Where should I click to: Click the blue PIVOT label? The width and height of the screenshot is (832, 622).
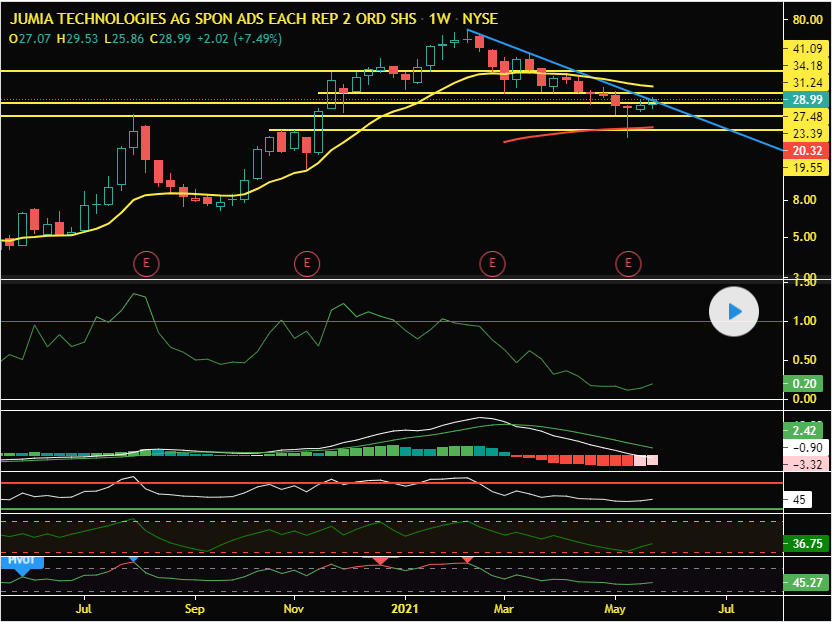click(22, 561)
